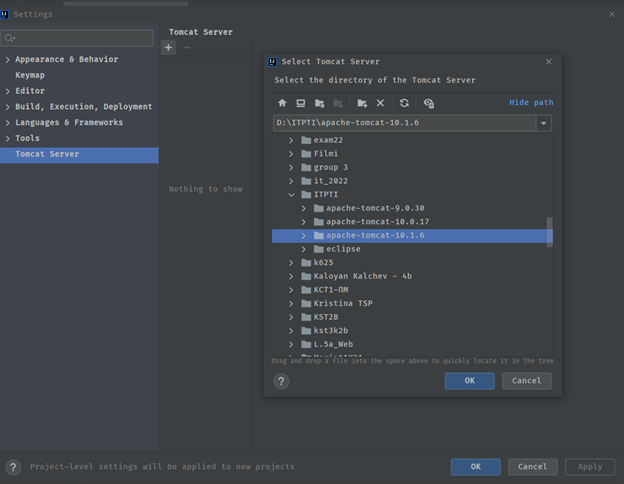The image size is (624, 484).
Task: Select kst3k2b folder
Action: click(331, 331)
